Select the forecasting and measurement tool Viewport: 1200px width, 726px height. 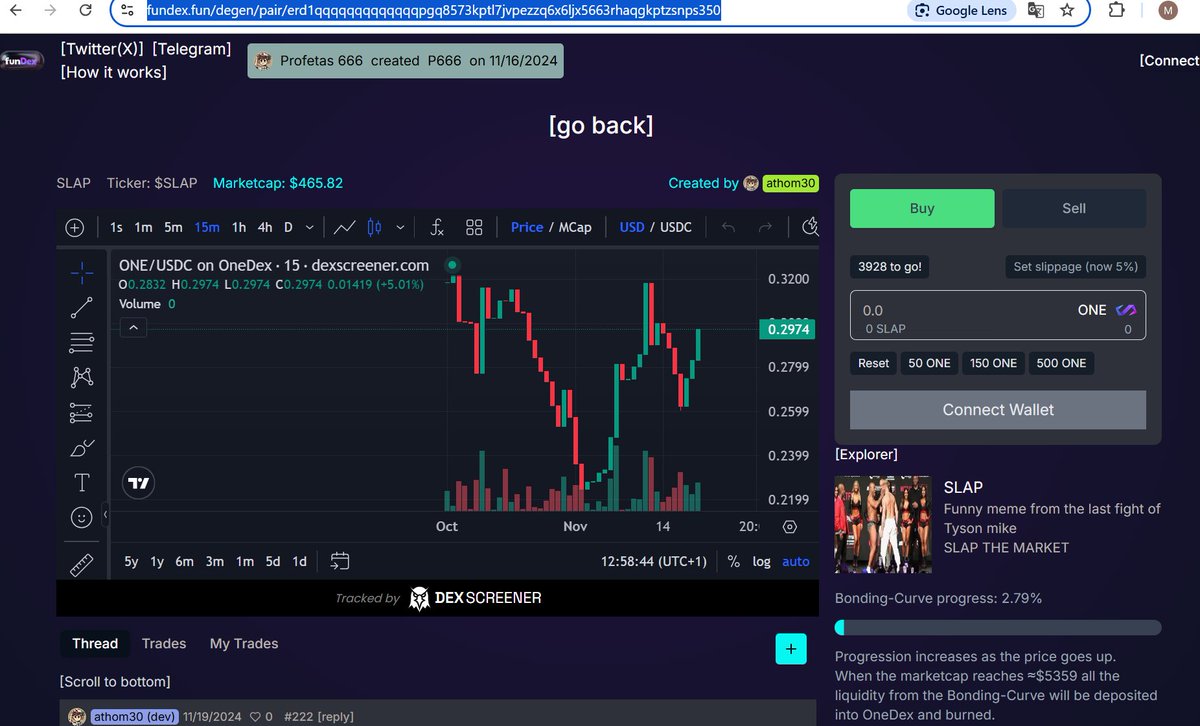pos(82,412)
